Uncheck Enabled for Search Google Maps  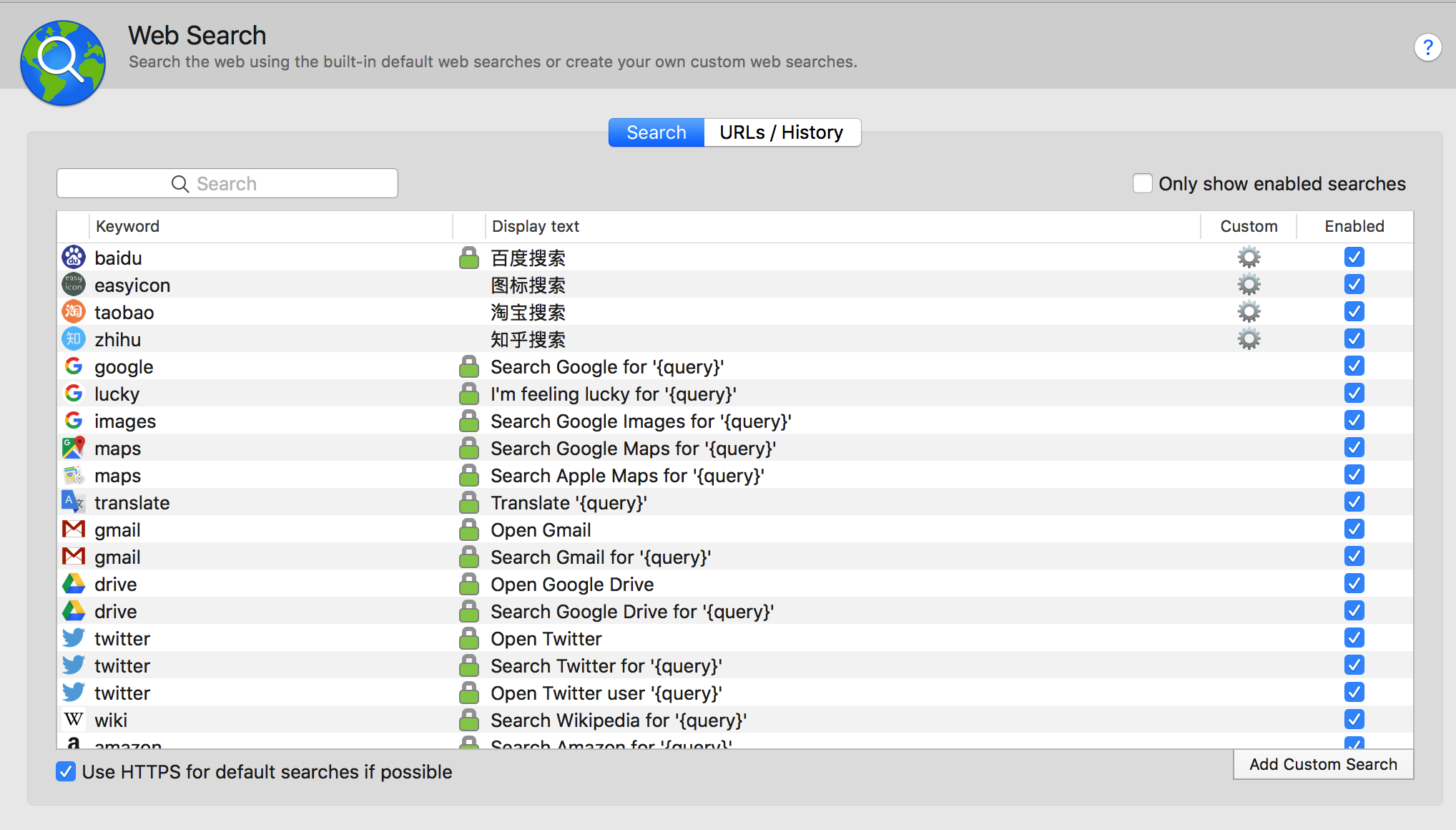(x=1354, y=448)
